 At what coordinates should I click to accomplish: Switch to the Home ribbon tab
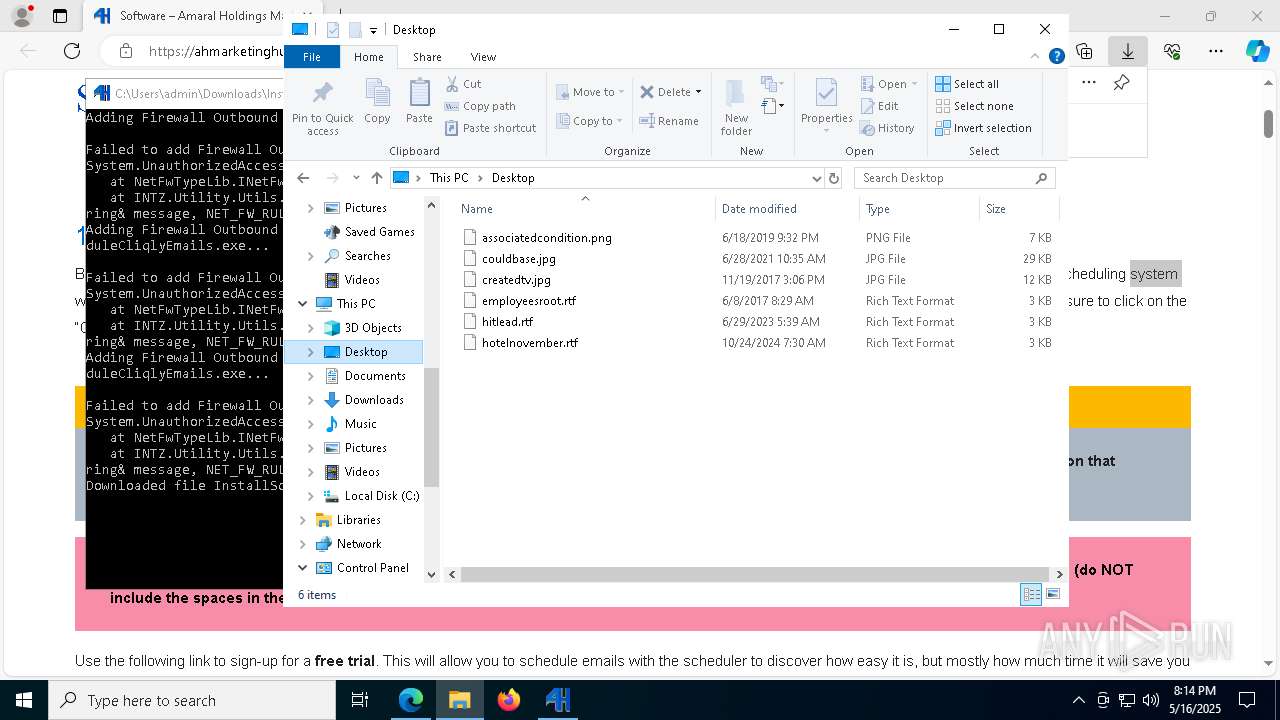(368, 57)
